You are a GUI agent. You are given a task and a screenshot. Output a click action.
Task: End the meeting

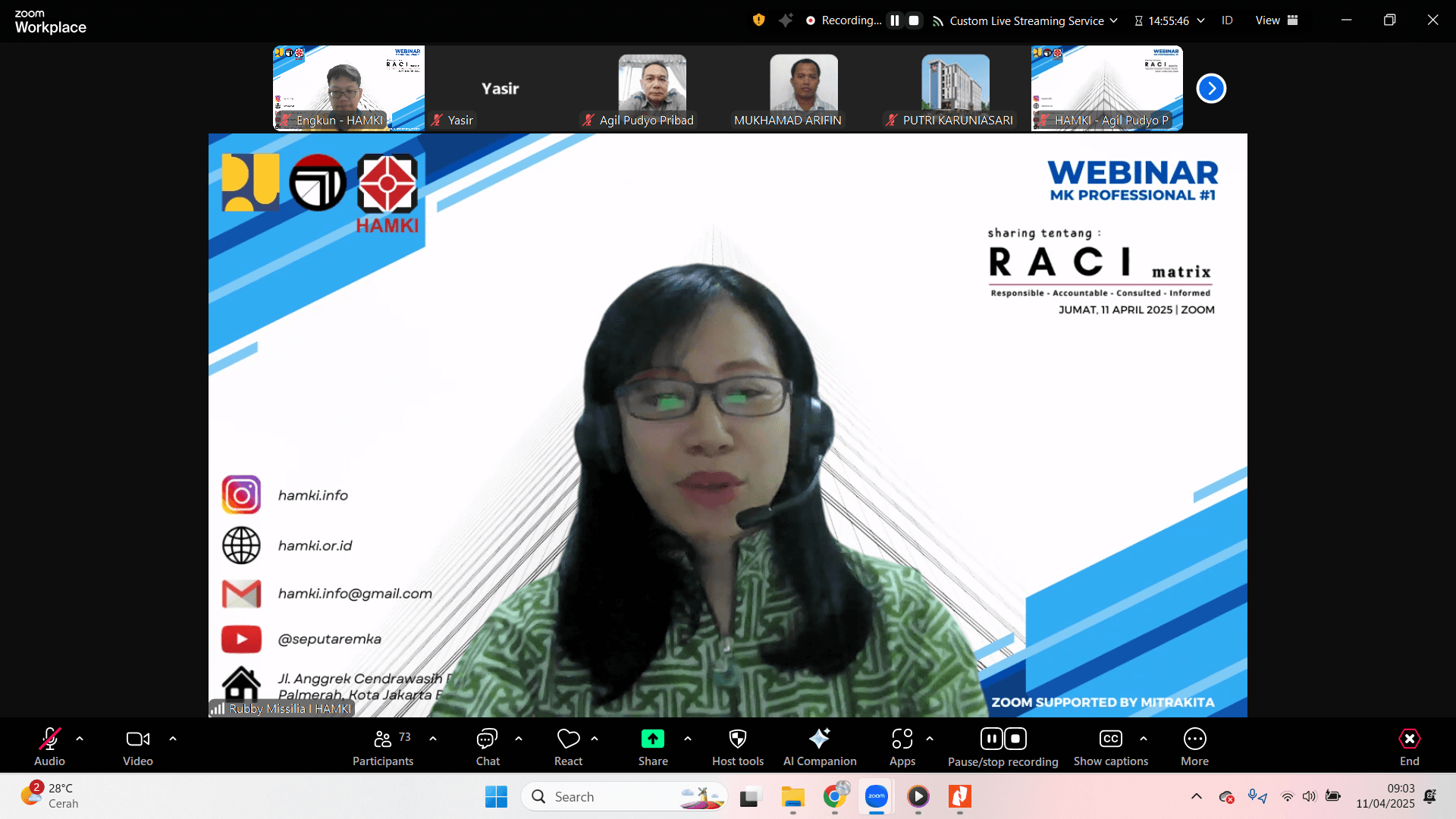(1409, 747)
